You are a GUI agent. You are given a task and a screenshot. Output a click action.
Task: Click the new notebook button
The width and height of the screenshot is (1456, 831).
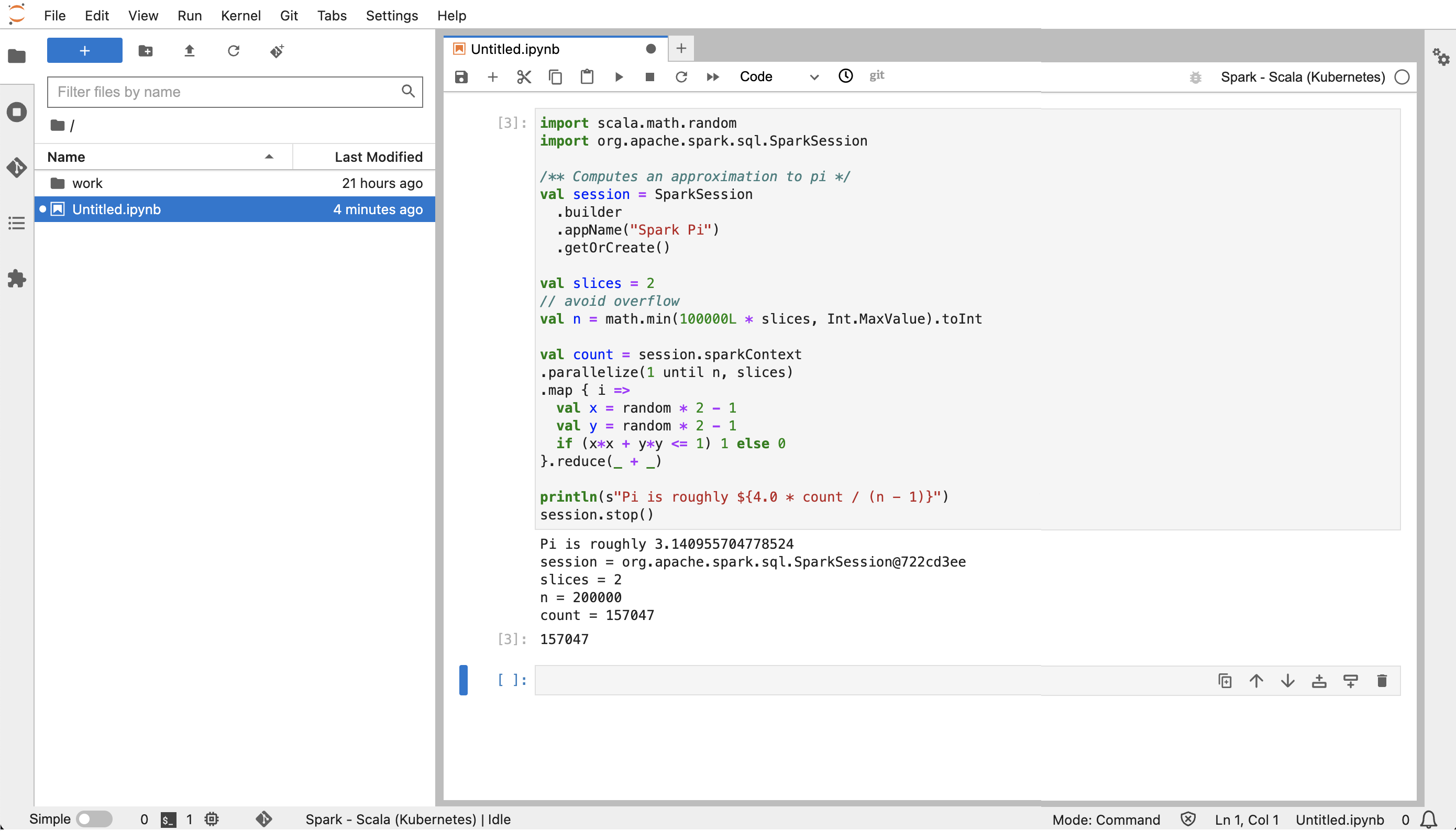tap(85, 50)
